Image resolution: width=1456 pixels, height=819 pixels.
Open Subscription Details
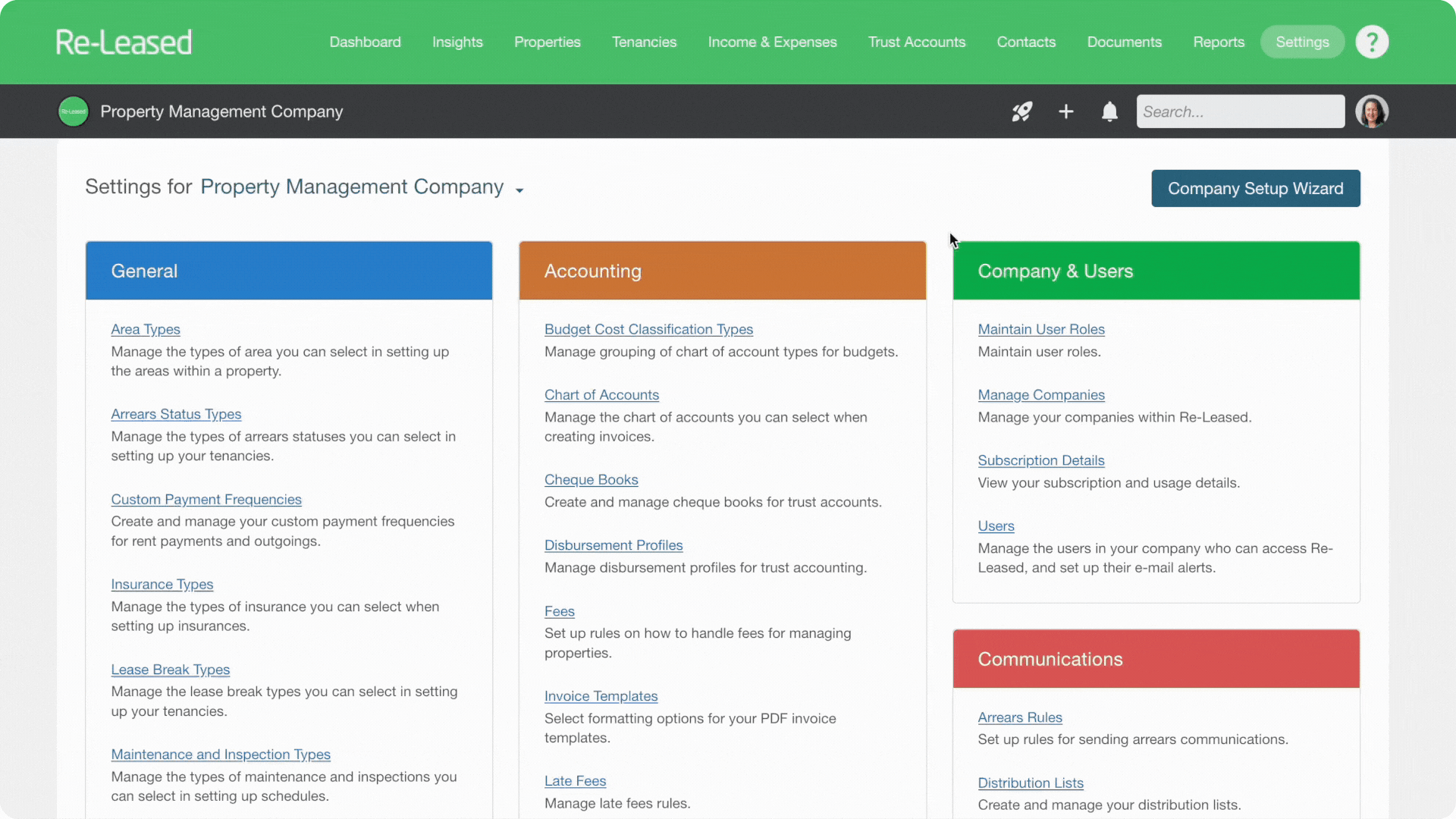(x=1040, y=460)
